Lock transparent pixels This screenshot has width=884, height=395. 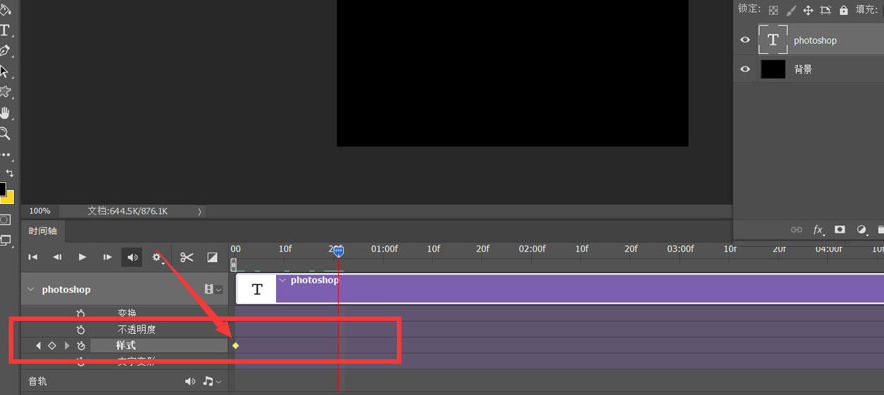point(774,10)
